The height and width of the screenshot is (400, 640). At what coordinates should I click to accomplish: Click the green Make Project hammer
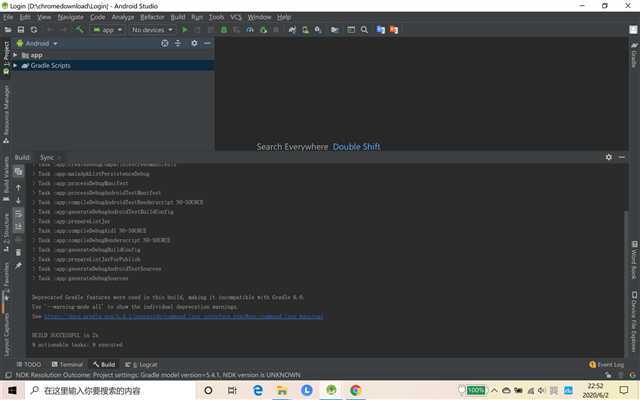80,29
